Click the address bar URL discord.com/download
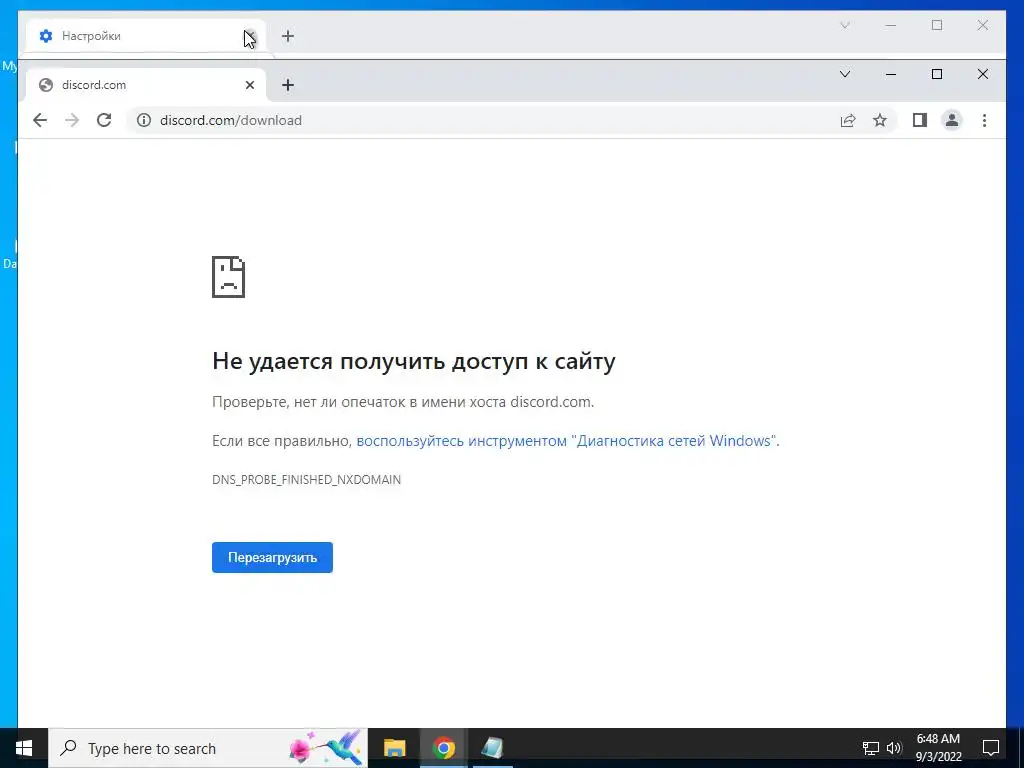 coord(231,120)
